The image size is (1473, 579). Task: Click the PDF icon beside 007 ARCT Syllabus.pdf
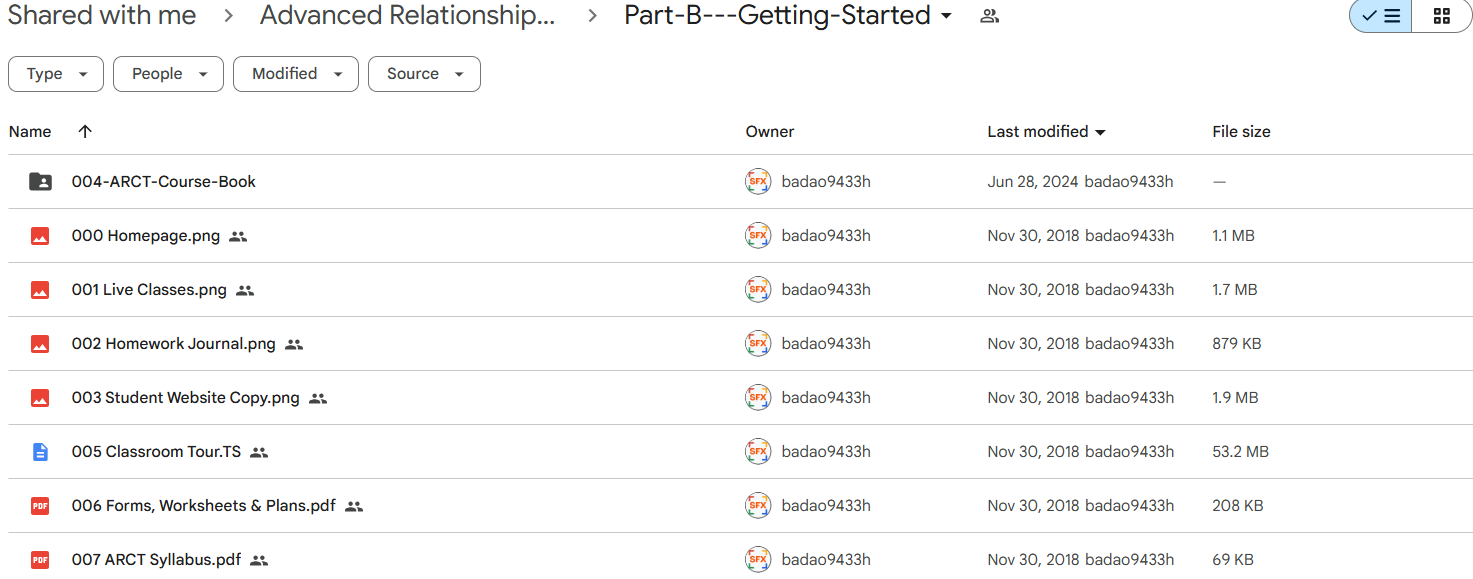(x=40, y=560)
